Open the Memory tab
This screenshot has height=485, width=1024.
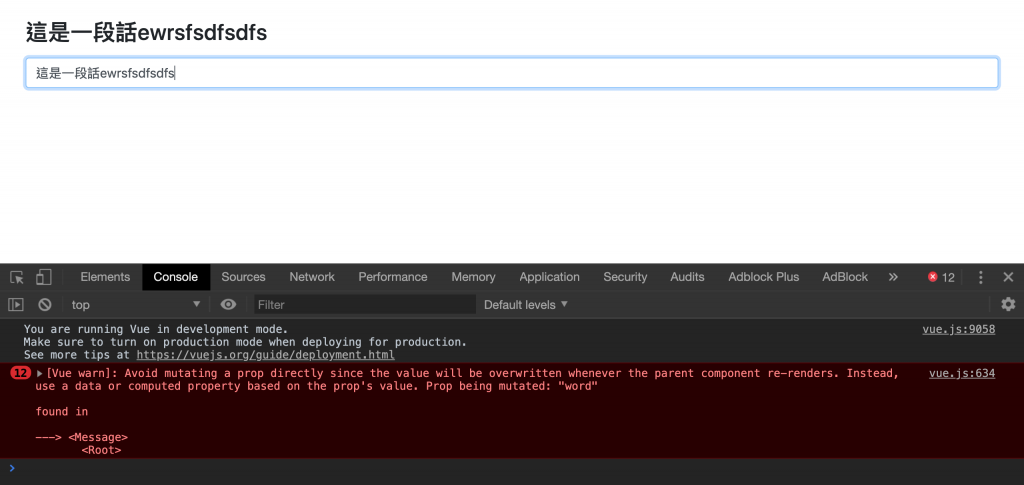click(x=473, y=277)
